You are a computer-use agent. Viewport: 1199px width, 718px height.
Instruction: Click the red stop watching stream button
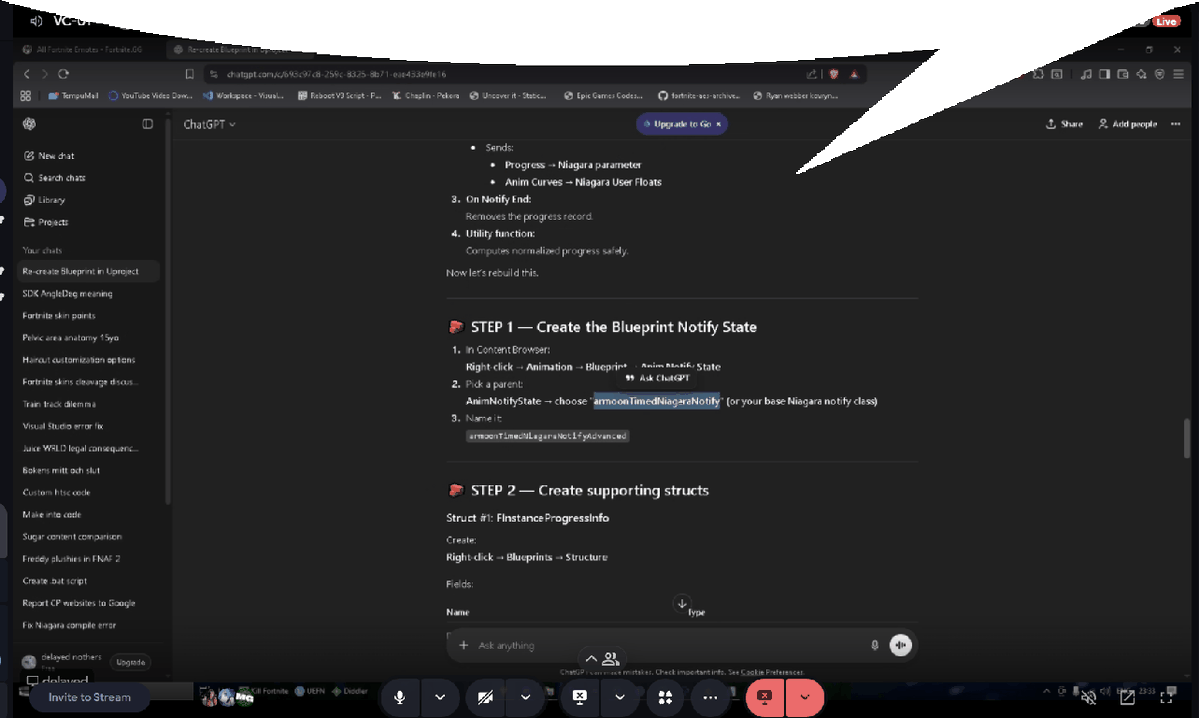tap(765, 697)
